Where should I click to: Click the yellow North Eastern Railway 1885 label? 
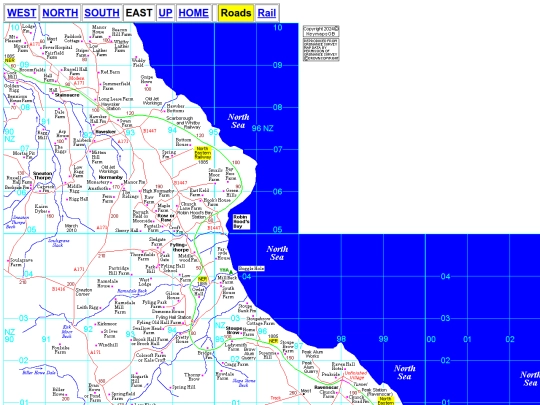pyautogui.click(x=202, y=153)
